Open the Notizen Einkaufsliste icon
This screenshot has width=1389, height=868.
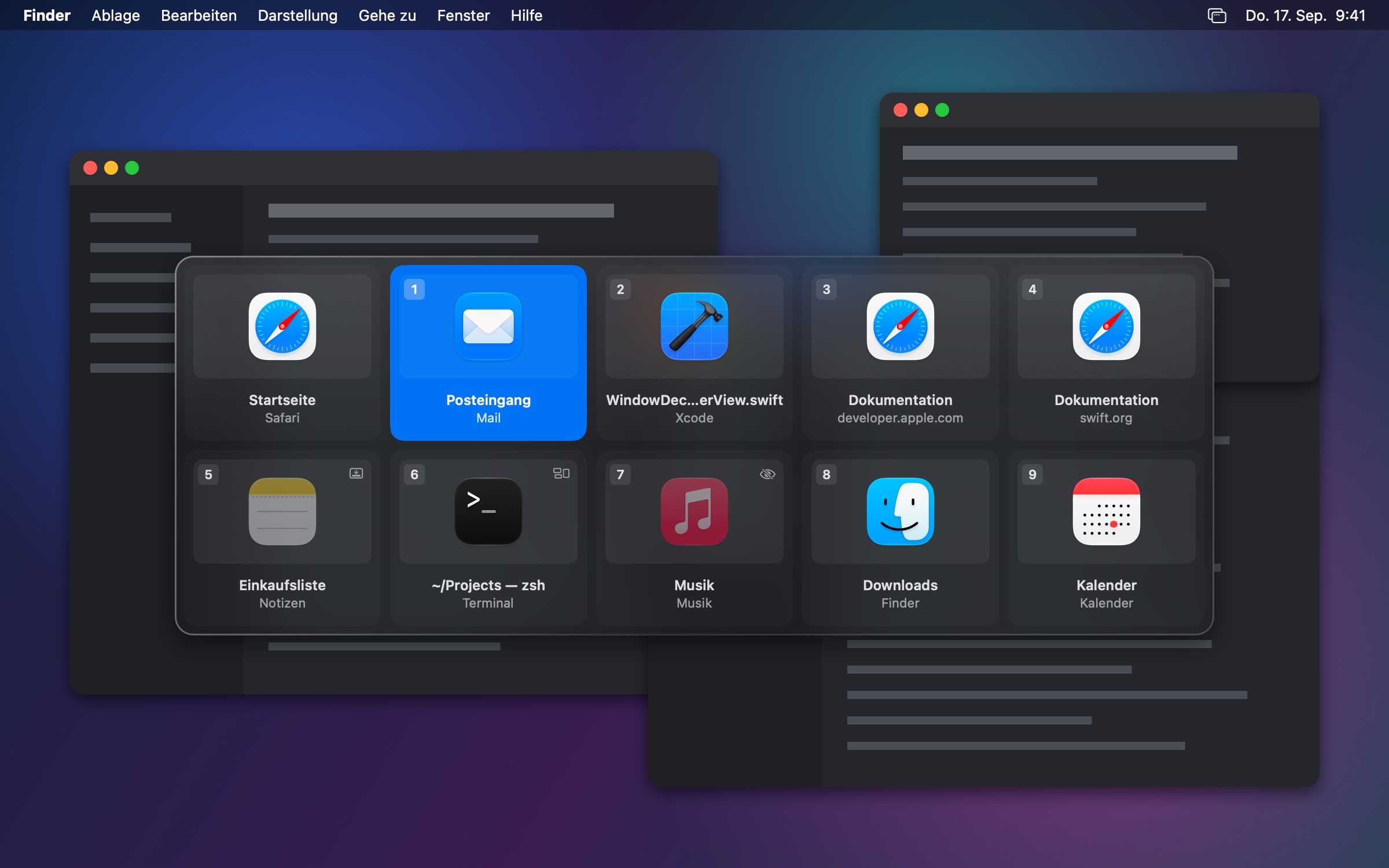pos(282,512)
